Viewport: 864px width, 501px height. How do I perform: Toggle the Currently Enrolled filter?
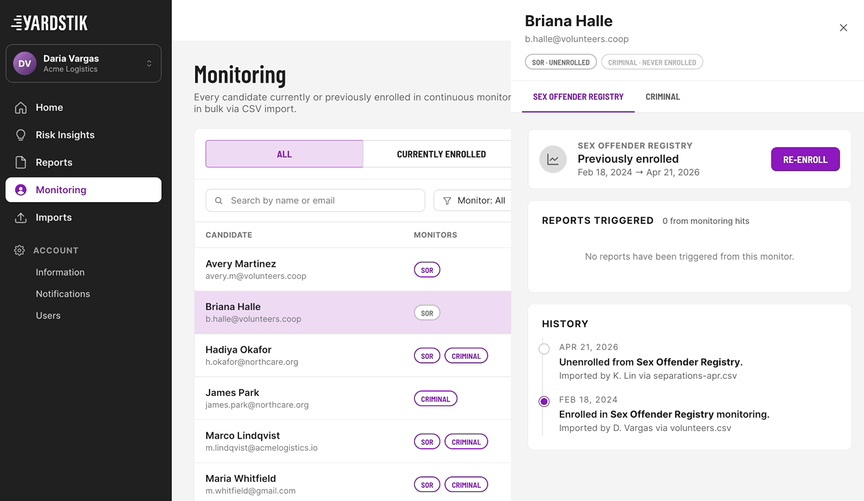point(441,154)
